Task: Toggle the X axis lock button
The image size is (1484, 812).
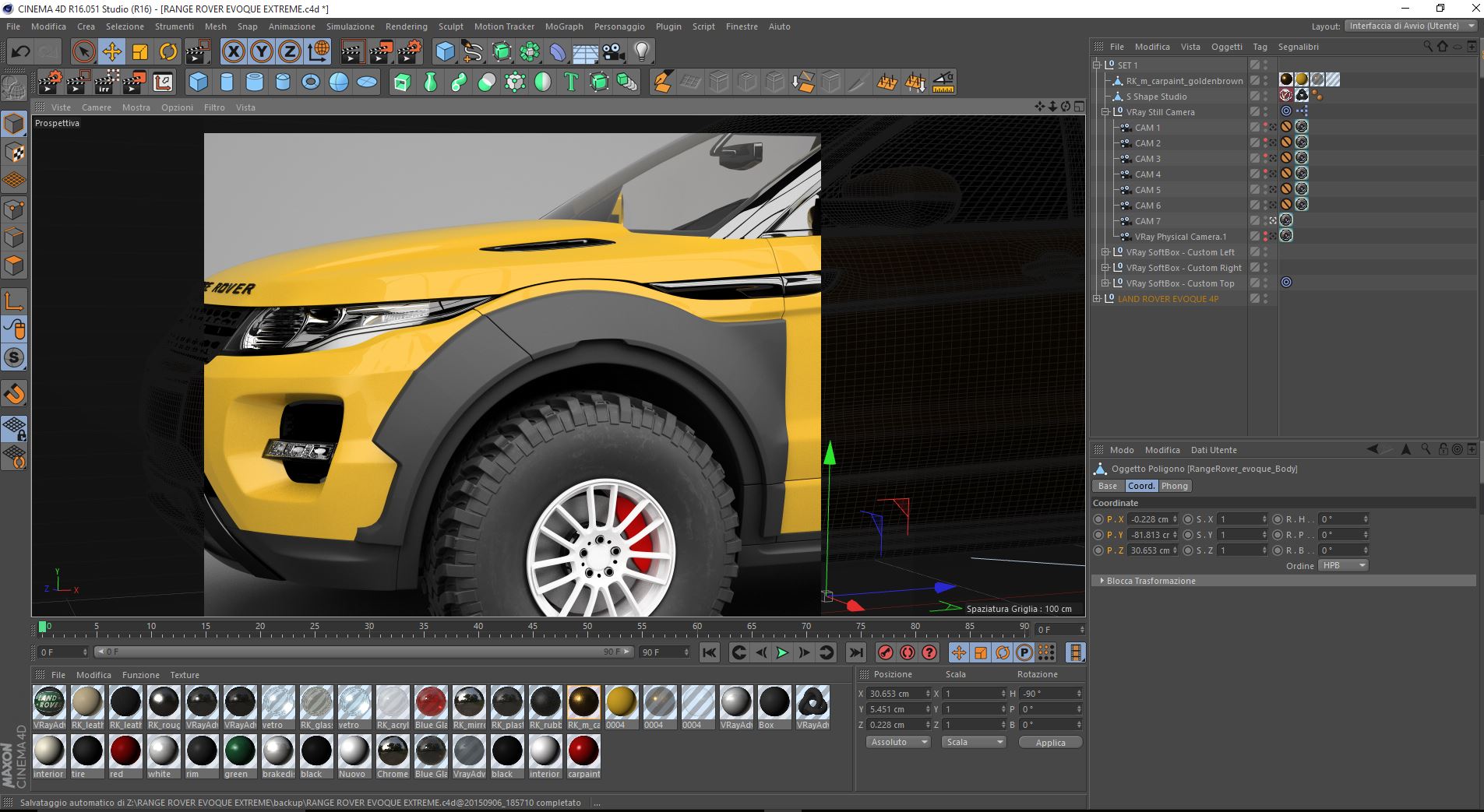Action: (233, 52)
